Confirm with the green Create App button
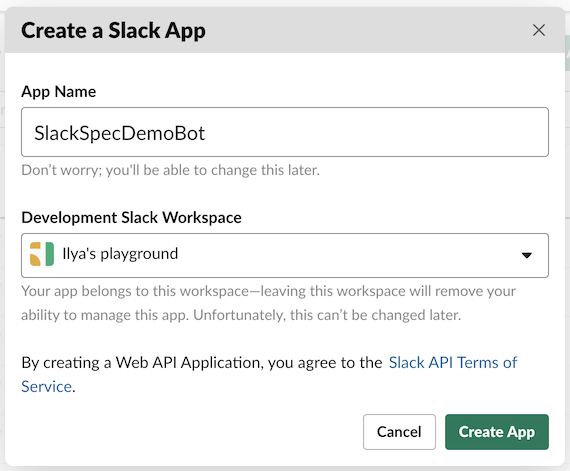This screenshot has height=471, width=570. (x=497, y=432)
